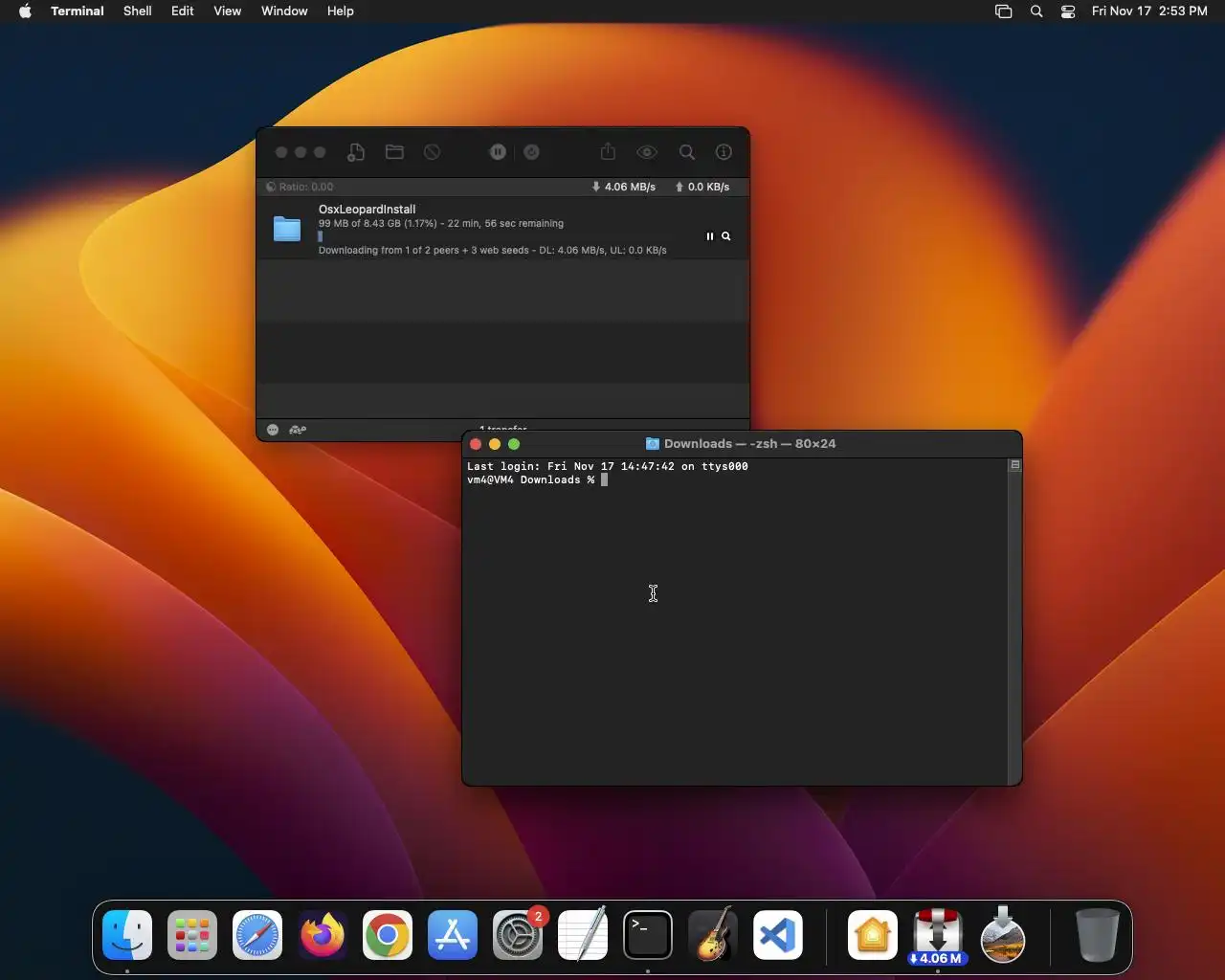
Task: Click download speed 4.06 MB/s indicator
Action: (x=623, y=187)
